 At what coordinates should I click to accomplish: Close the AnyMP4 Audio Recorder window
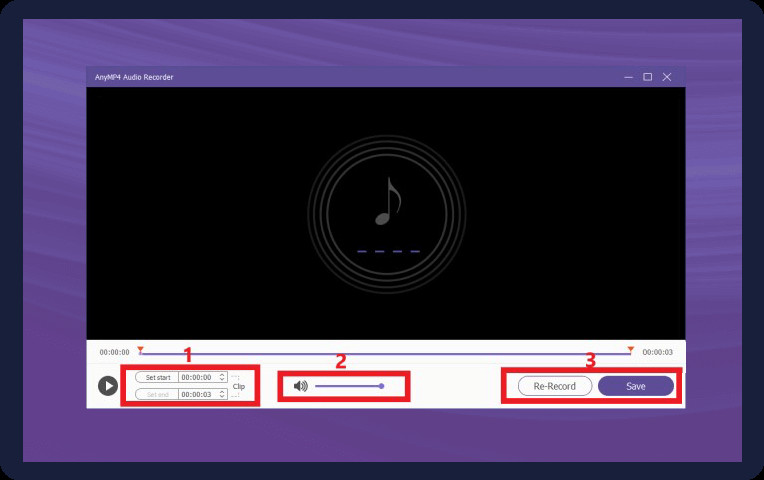(667, 77)
